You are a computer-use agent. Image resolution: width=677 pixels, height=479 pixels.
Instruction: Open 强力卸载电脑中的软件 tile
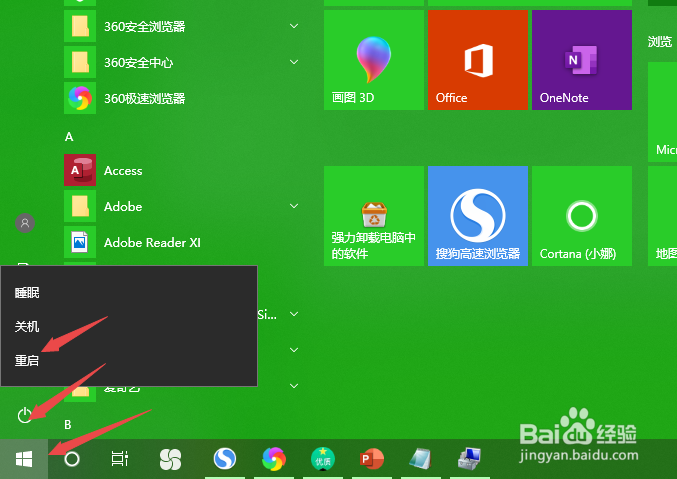point(373,216)
